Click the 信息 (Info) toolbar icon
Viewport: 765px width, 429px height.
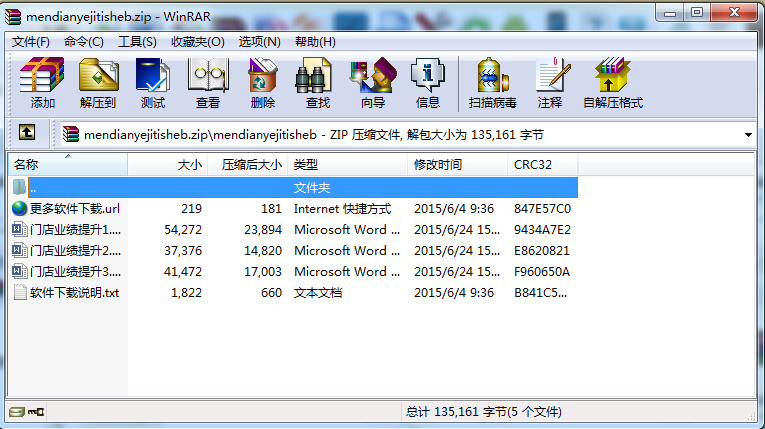427,76
